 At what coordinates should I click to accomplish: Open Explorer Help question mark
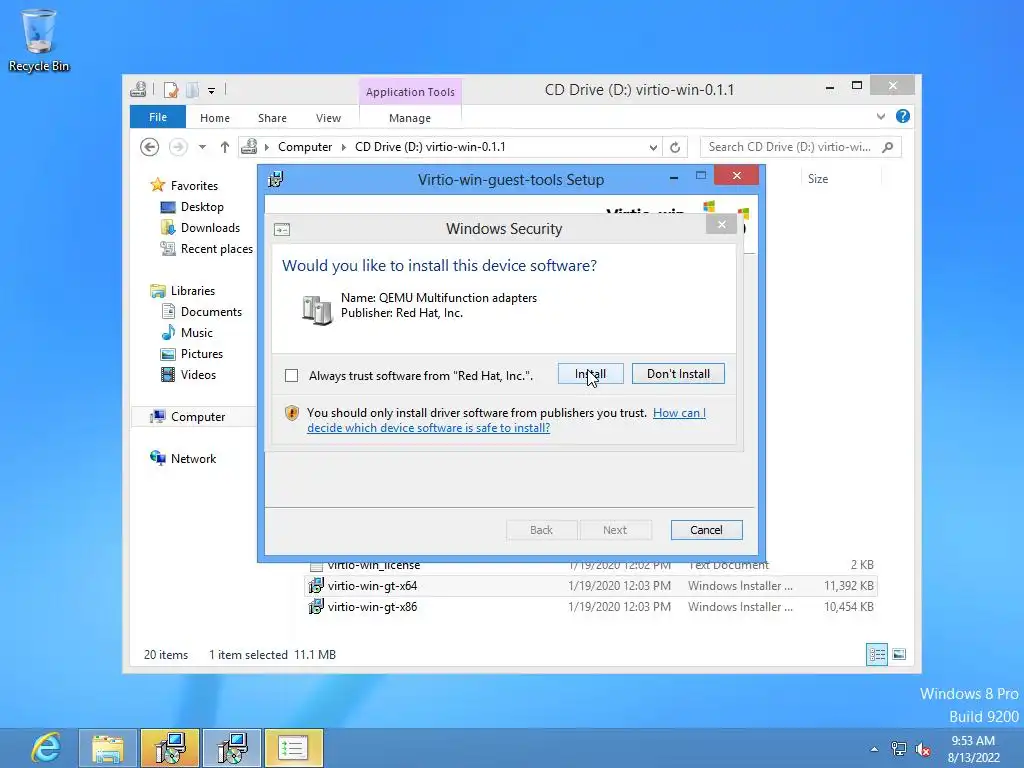click(x=903, y=116)
